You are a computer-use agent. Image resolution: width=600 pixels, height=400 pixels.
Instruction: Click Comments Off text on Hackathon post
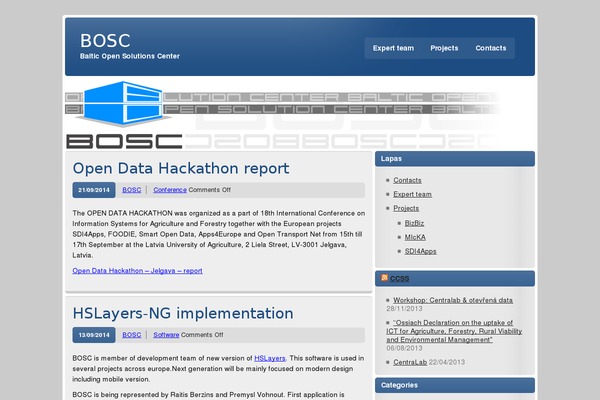point(210,190)
